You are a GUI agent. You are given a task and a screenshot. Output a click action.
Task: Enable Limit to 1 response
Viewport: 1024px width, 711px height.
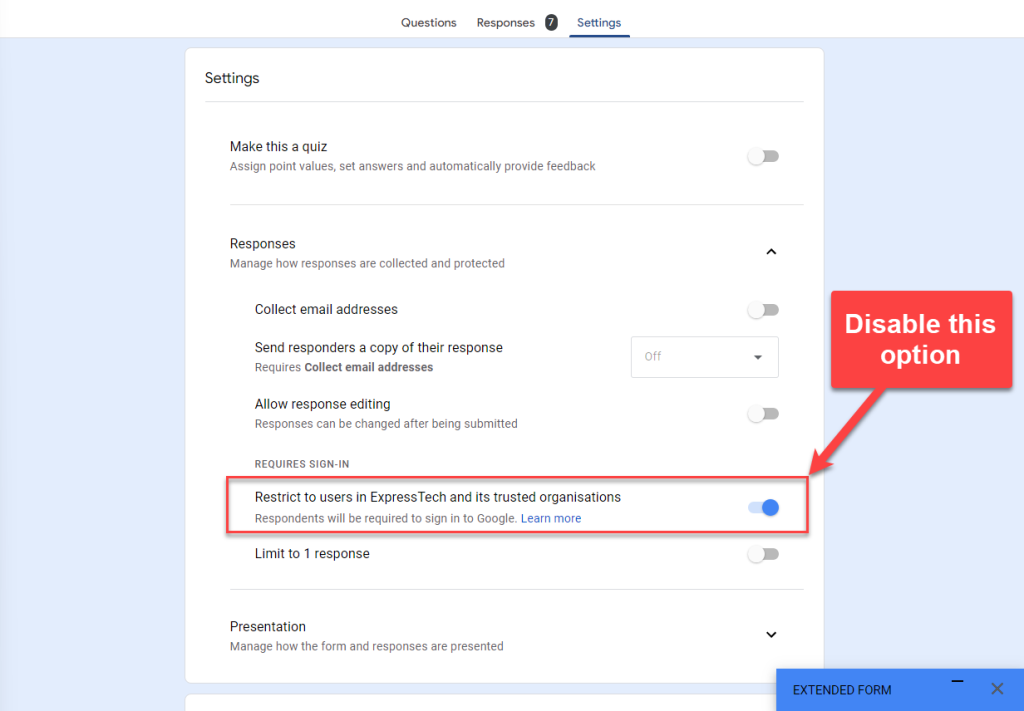[763, 553]
